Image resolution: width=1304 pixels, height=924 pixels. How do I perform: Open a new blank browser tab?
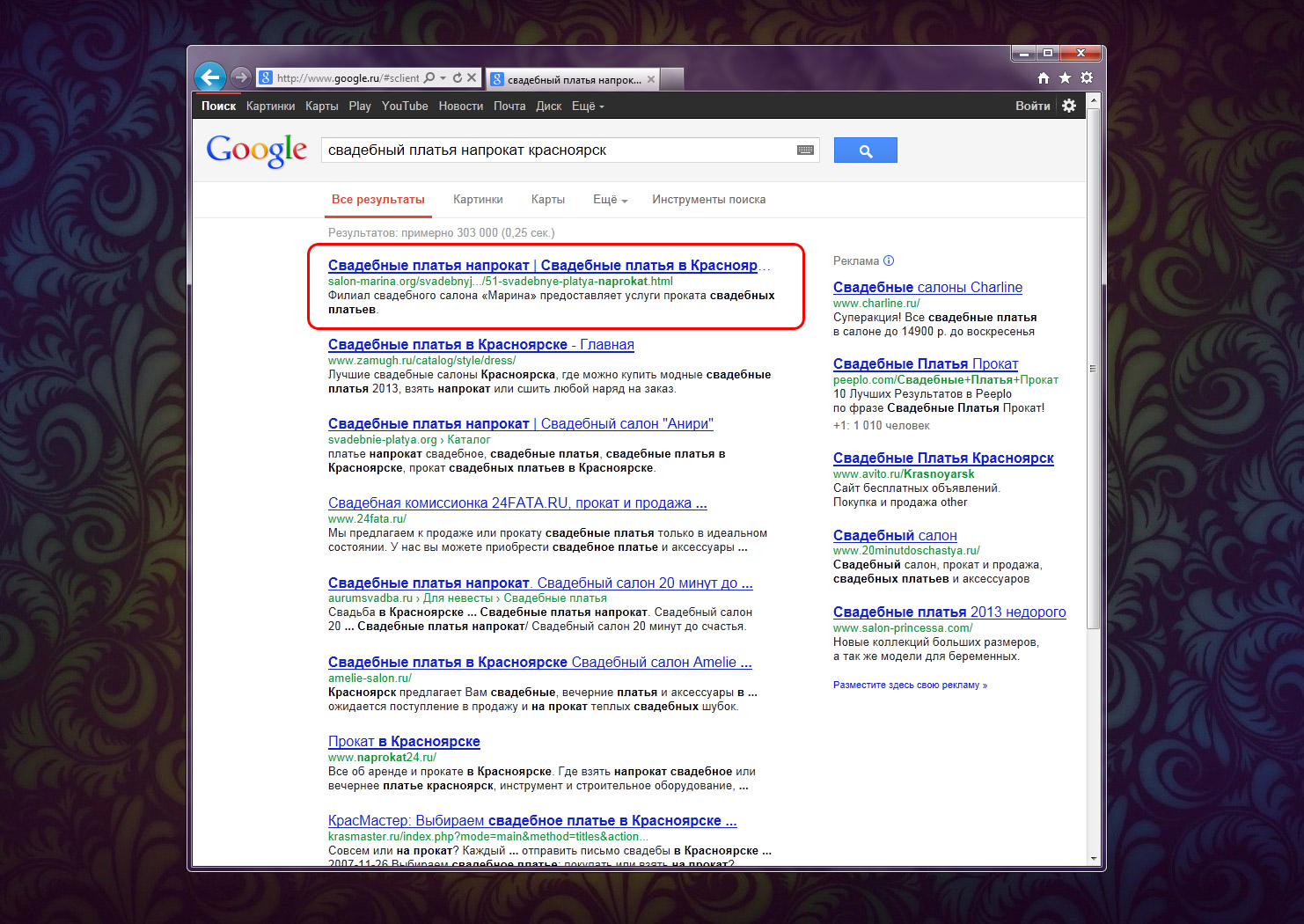pyautogui.click(x=672, y=79)
